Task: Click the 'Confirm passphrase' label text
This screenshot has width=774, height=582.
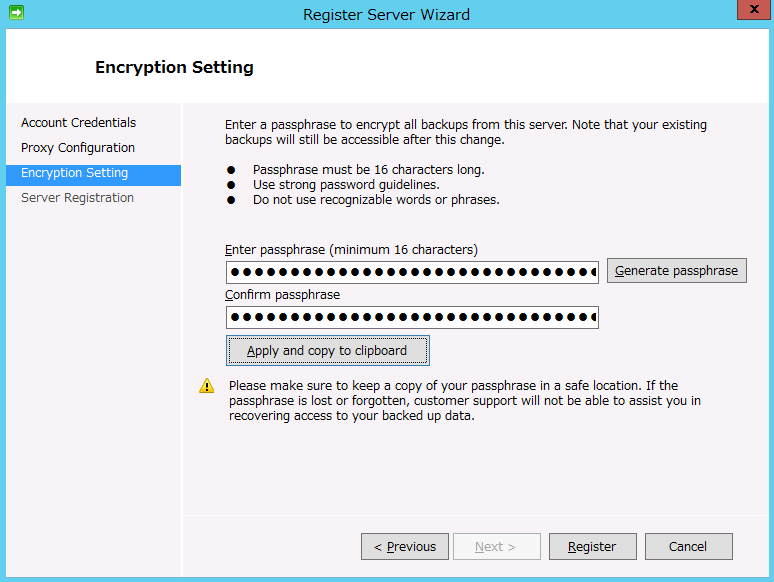Action: [282, 295]
